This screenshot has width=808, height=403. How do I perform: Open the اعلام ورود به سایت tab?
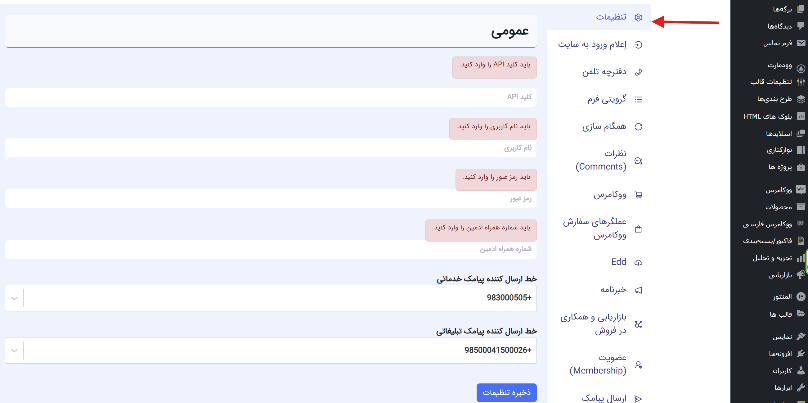(x=589, y=45)
